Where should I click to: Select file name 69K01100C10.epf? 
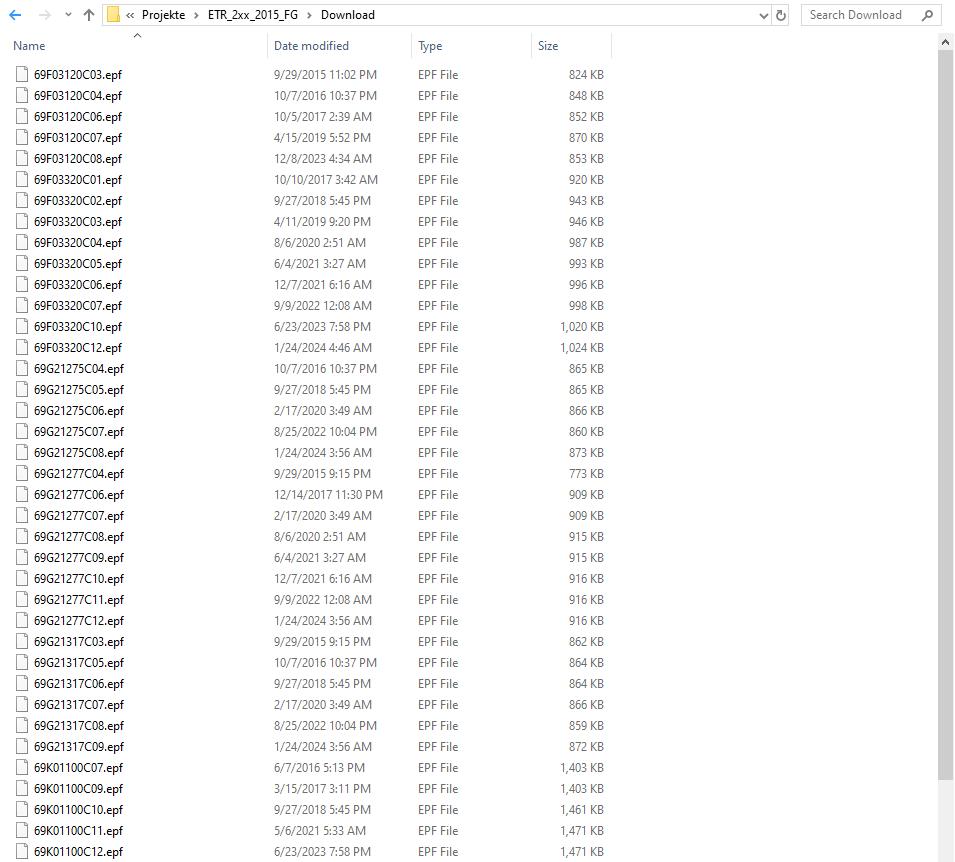pyautogui.click(x=78, y=810)
